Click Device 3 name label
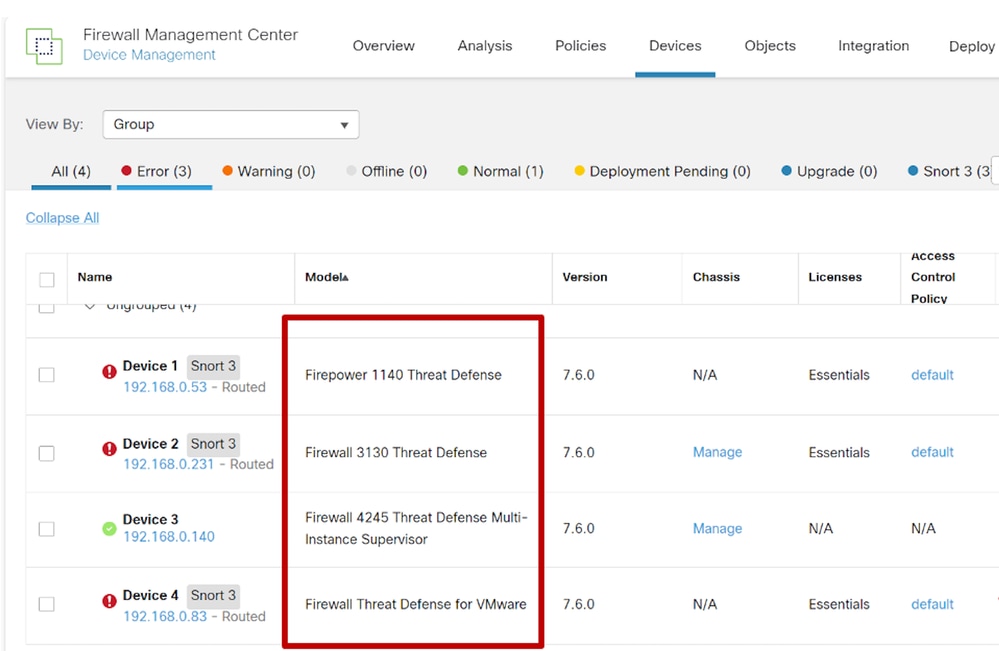Image resolution: width=999 pixels, height=651 pixels. (x=150, y=520)
